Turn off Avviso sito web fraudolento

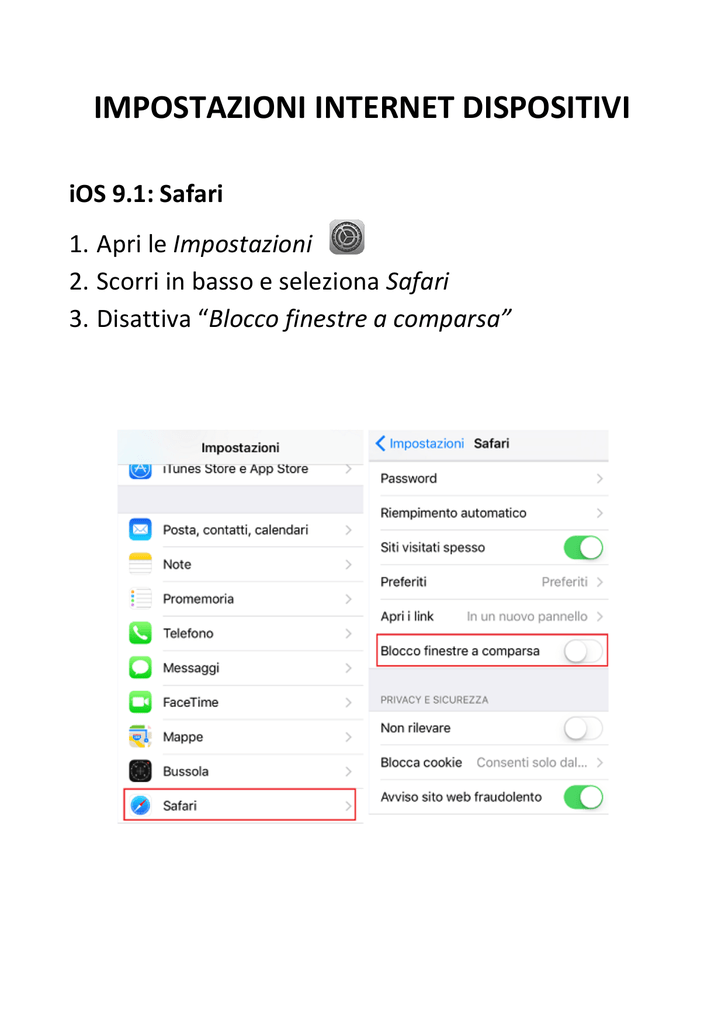tap(583, 797)
